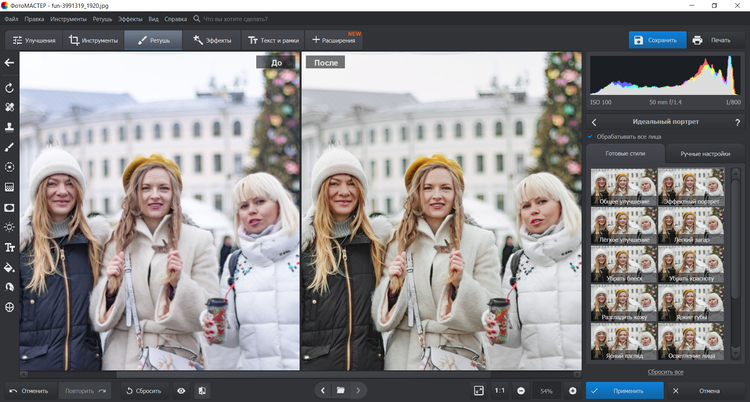Switch to 'Ручные настройки' tab
Viewport: 750px width, 402px height.
tap(705, 154)
